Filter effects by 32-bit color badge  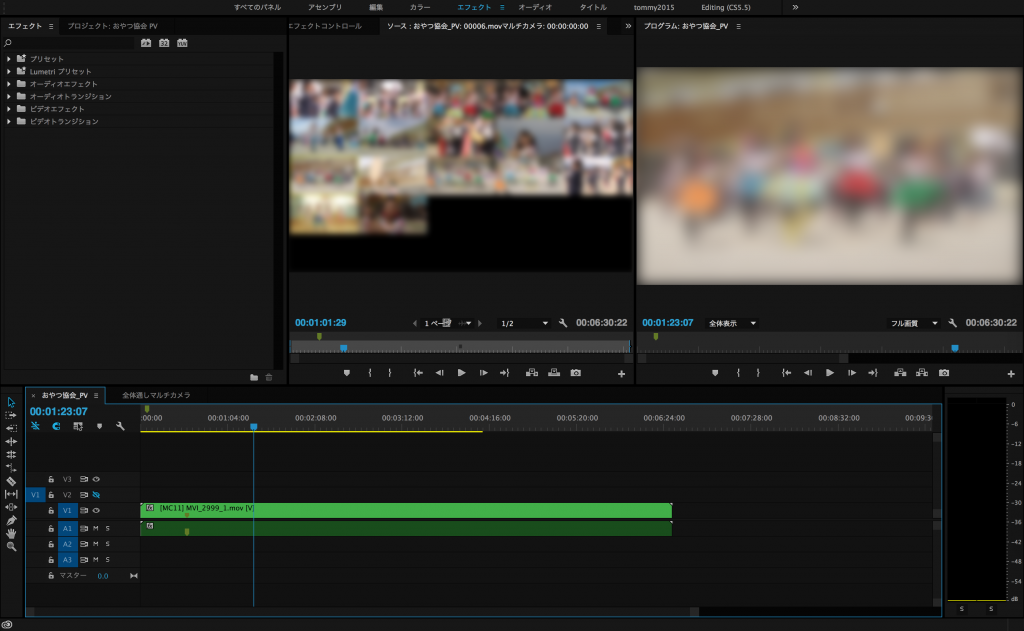(164, 43)
